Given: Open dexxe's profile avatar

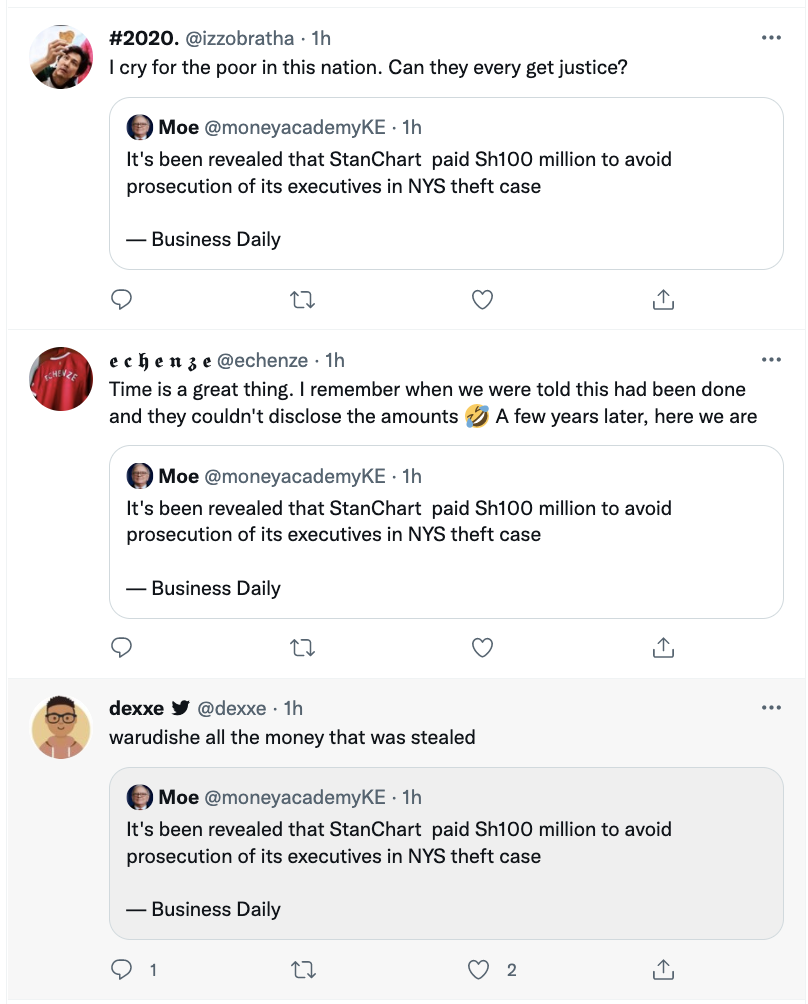Looking at the screenshot, I should click(x=62, y=727).
